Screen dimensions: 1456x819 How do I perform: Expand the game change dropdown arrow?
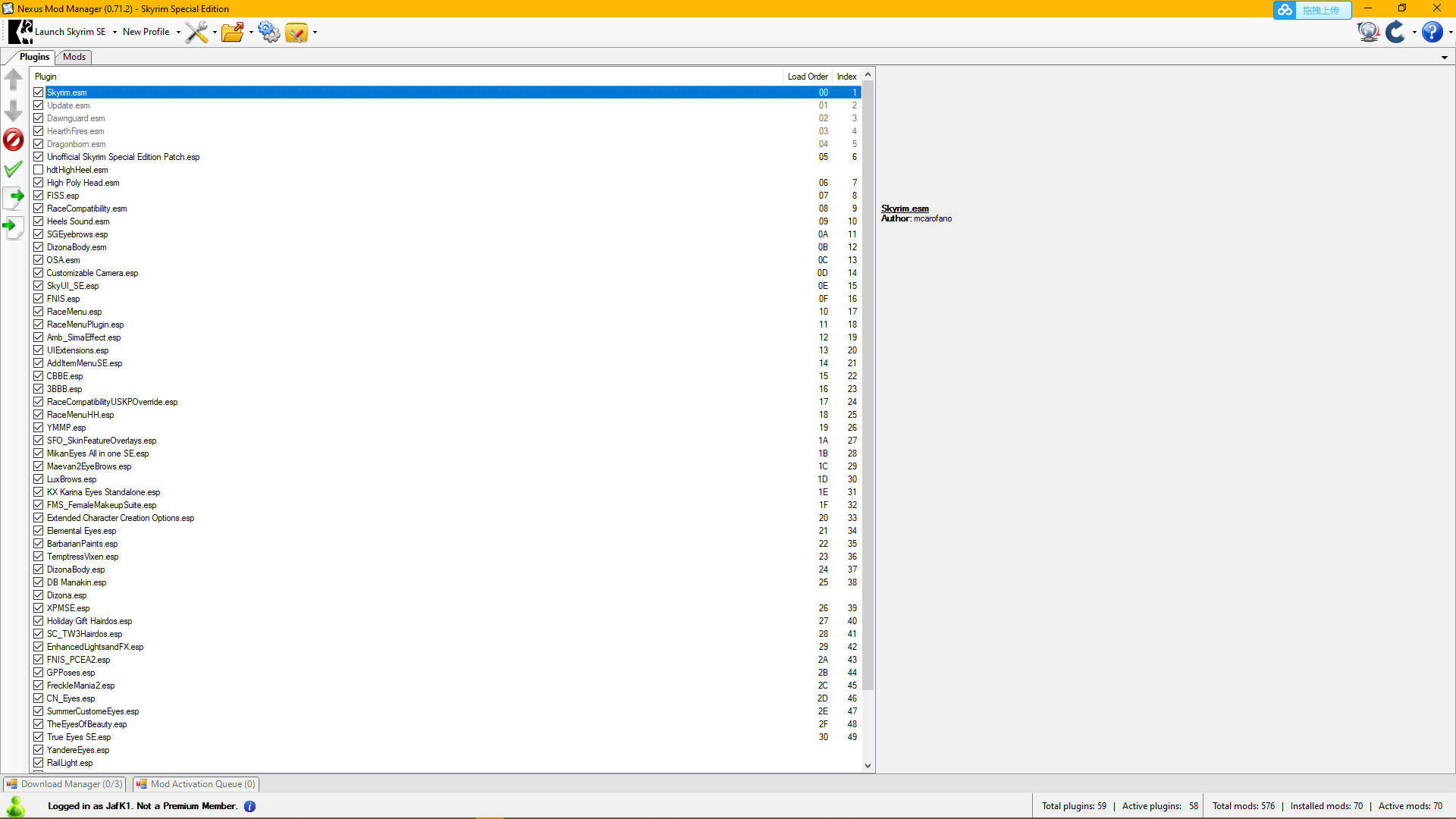coord(1414,32)
